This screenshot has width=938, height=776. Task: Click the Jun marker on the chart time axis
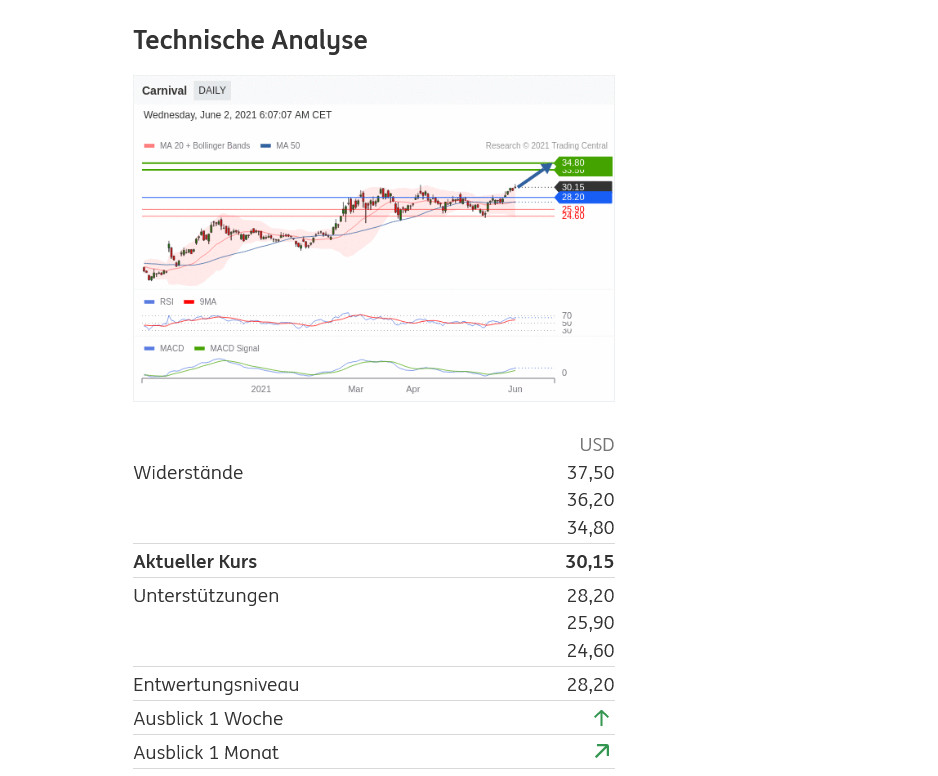[515, 389]
